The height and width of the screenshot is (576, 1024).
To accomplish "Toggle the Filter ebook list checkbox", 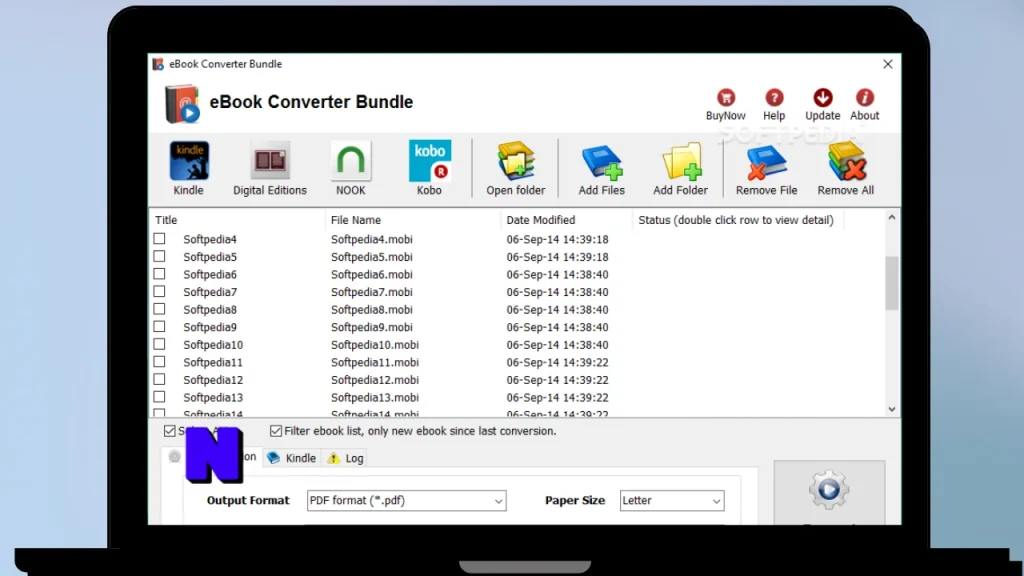I will 276,431.
